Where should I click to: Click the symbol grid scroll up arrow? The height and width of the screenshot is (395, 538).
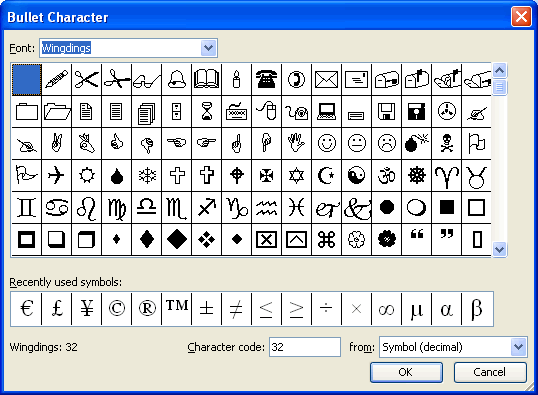[x=500, y=71]
